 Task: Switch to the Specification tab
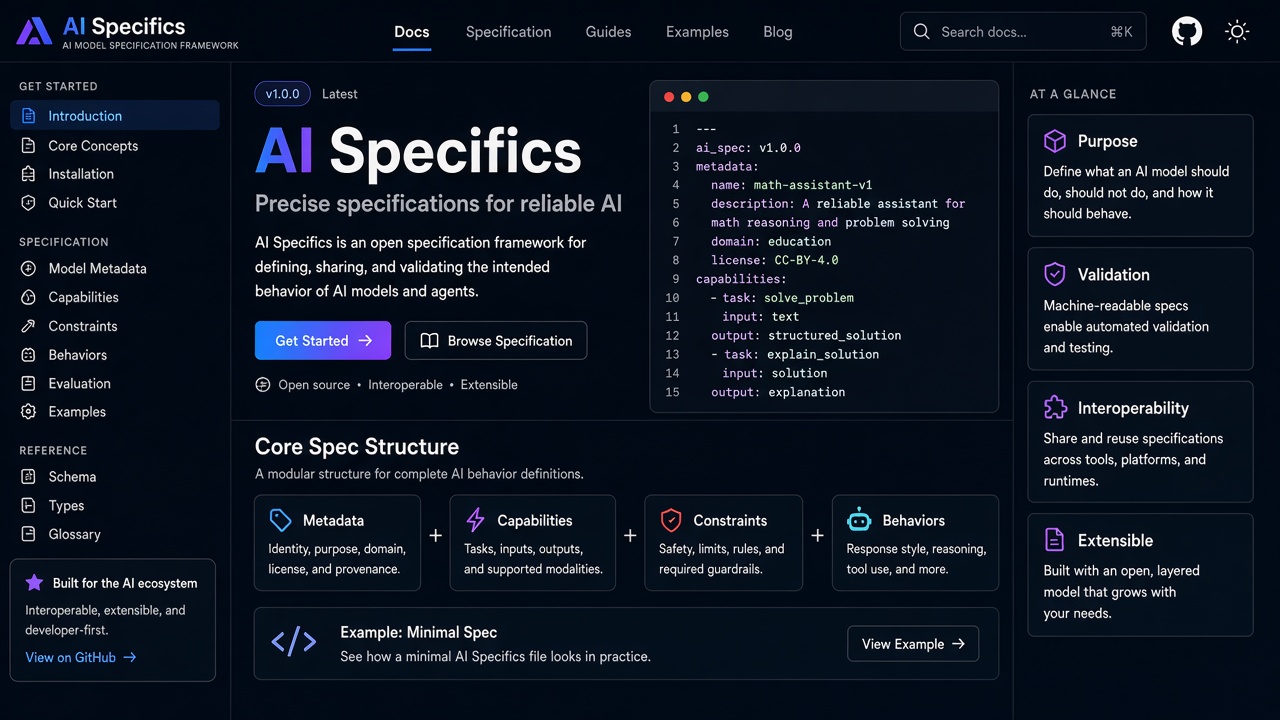coord(508,32)
